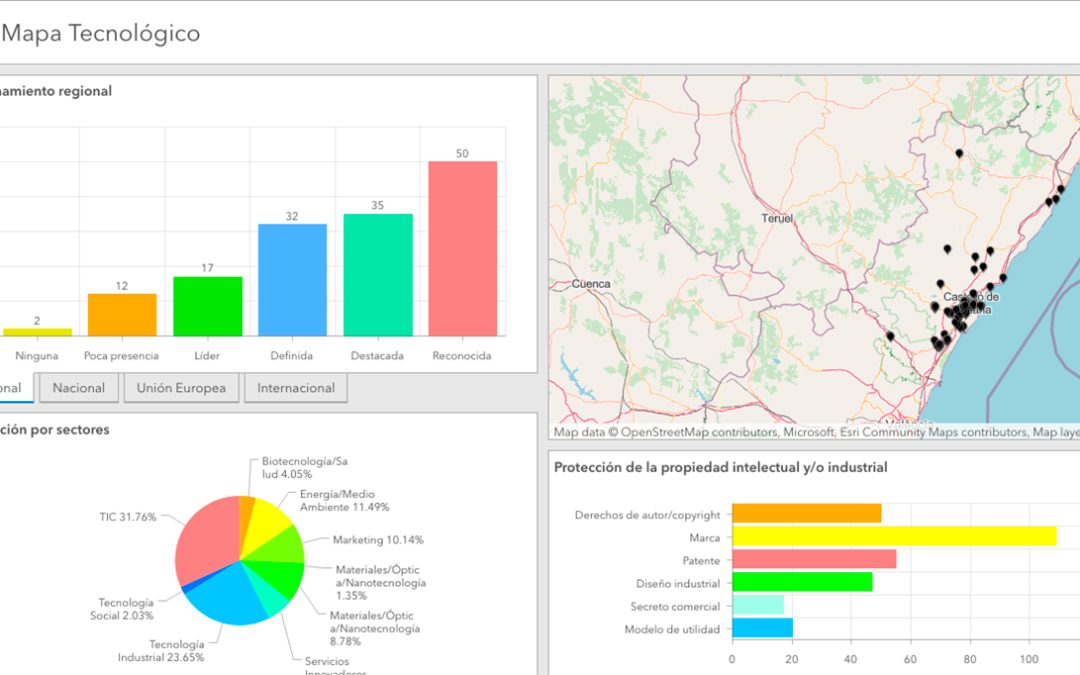
Task: Click the Cuenca label on map
Action: (591, 284)
